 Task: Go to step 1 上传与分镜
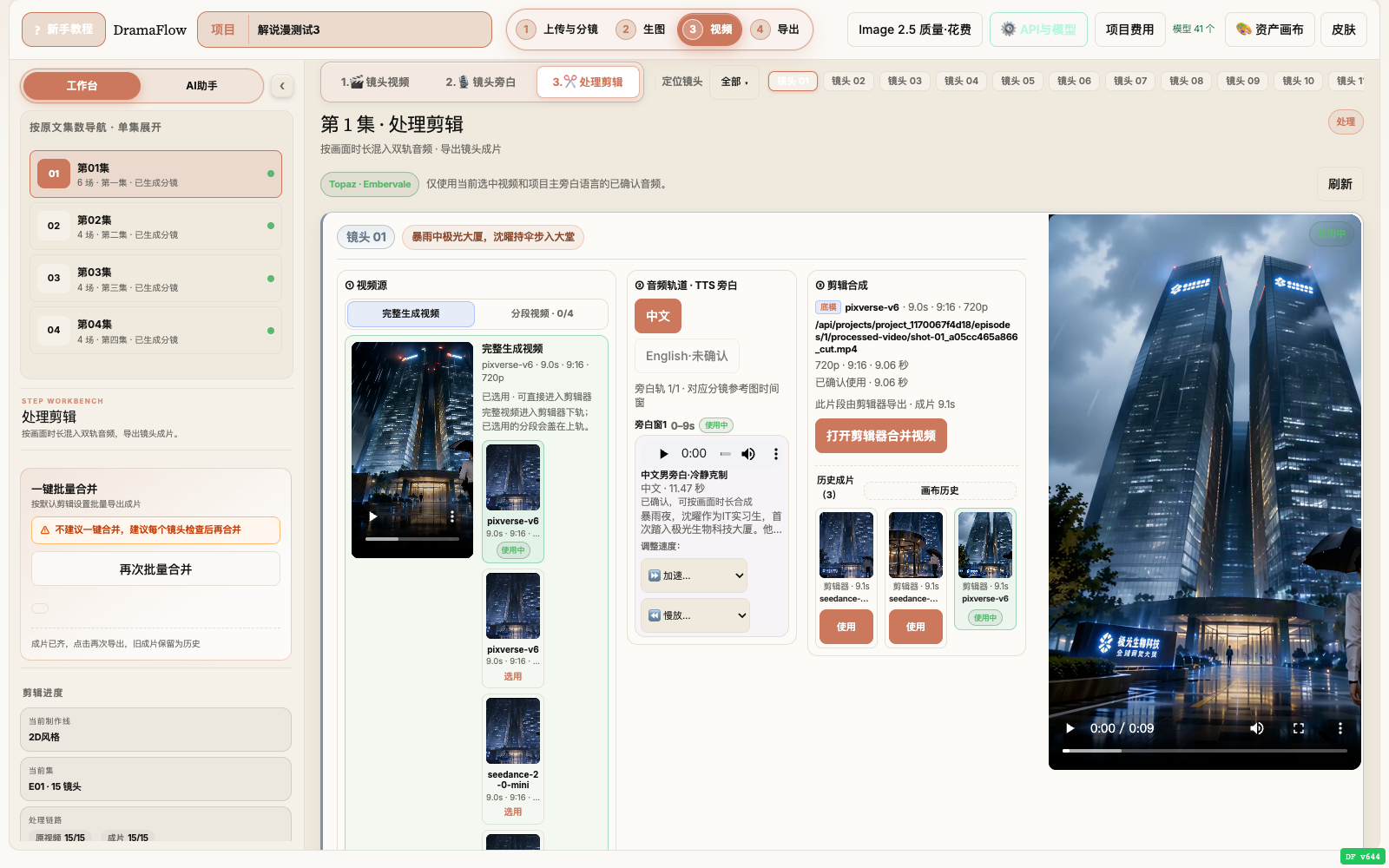click(557, 30)
